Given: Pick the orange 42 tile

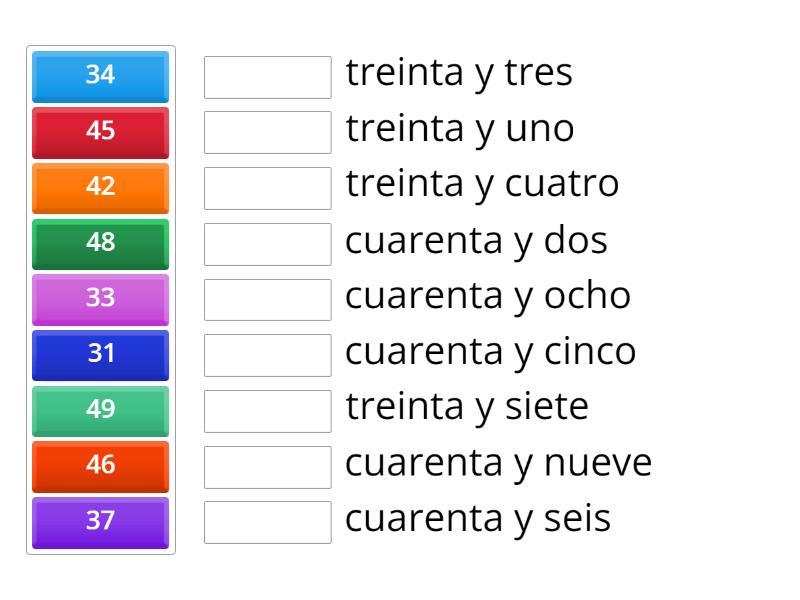Looking at the screenshot, I should point(100,187).
